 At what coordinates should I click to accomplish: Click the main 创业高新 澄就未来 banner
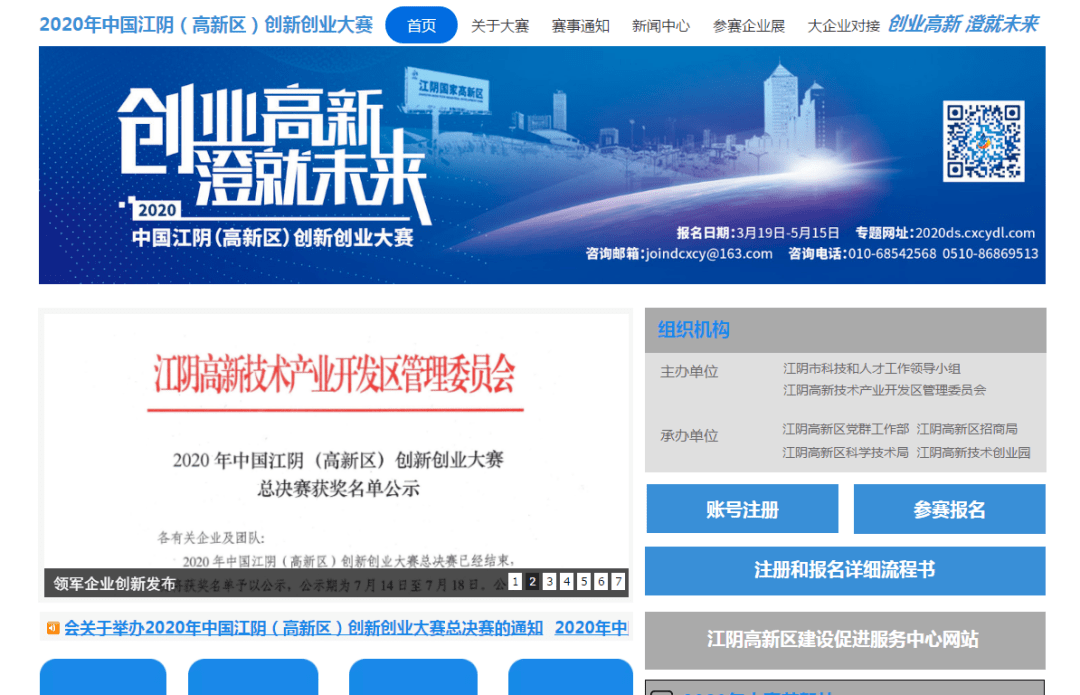(x=542, y=165)
